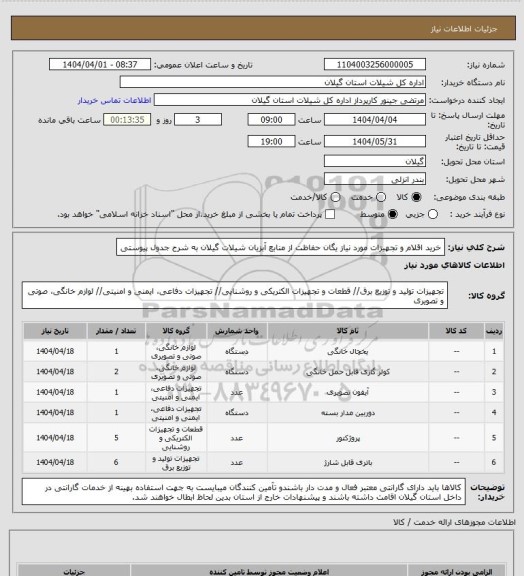
Task: Open اطلاعات تماس خریدار link
Action: [x=114, y=100]
